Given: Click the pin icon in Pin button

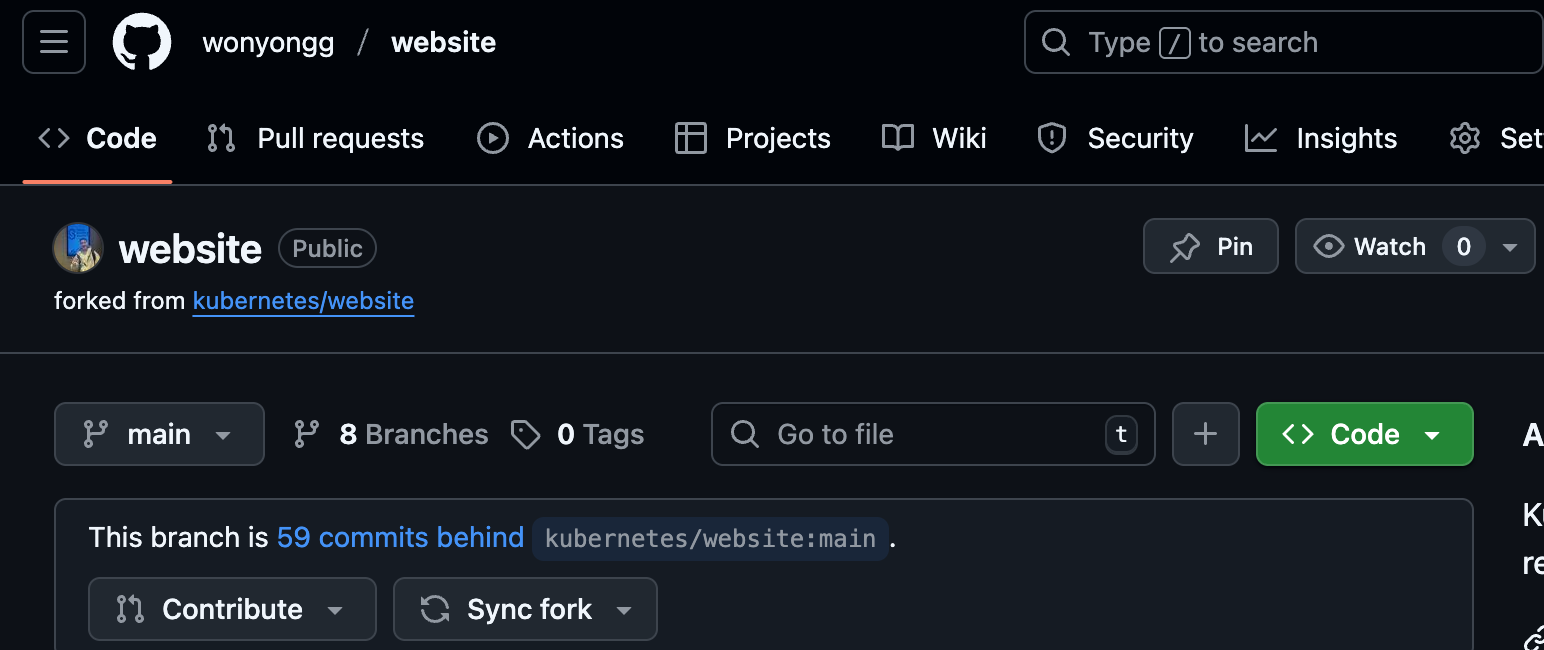Looking at the screenshot, I should click(1185, 247).
